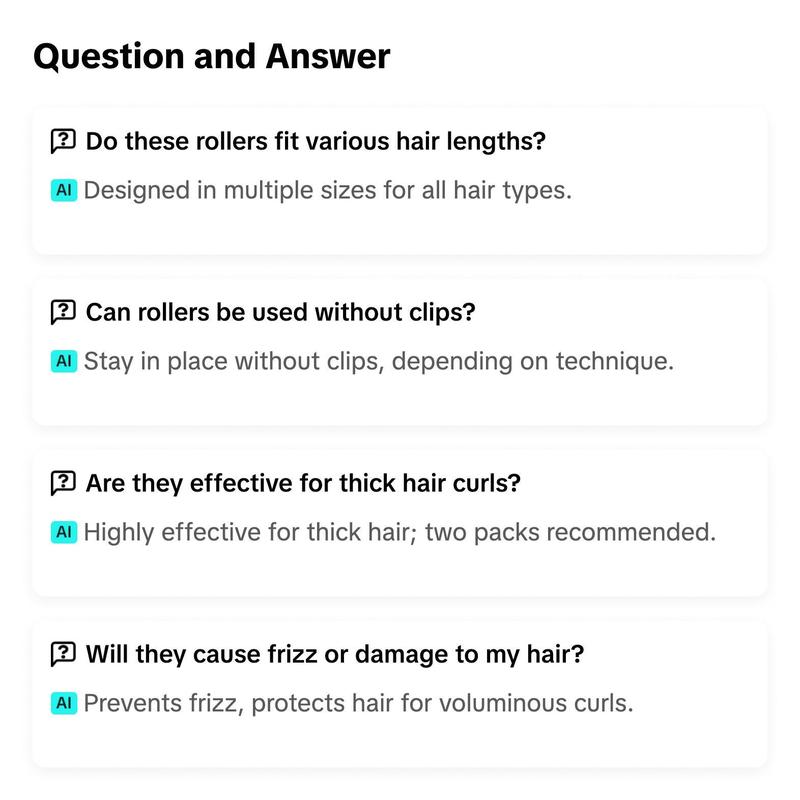Screen dimensions: 800x800
Task: Click the question icon beside 'Are they effective'
Action: point(63,483)
